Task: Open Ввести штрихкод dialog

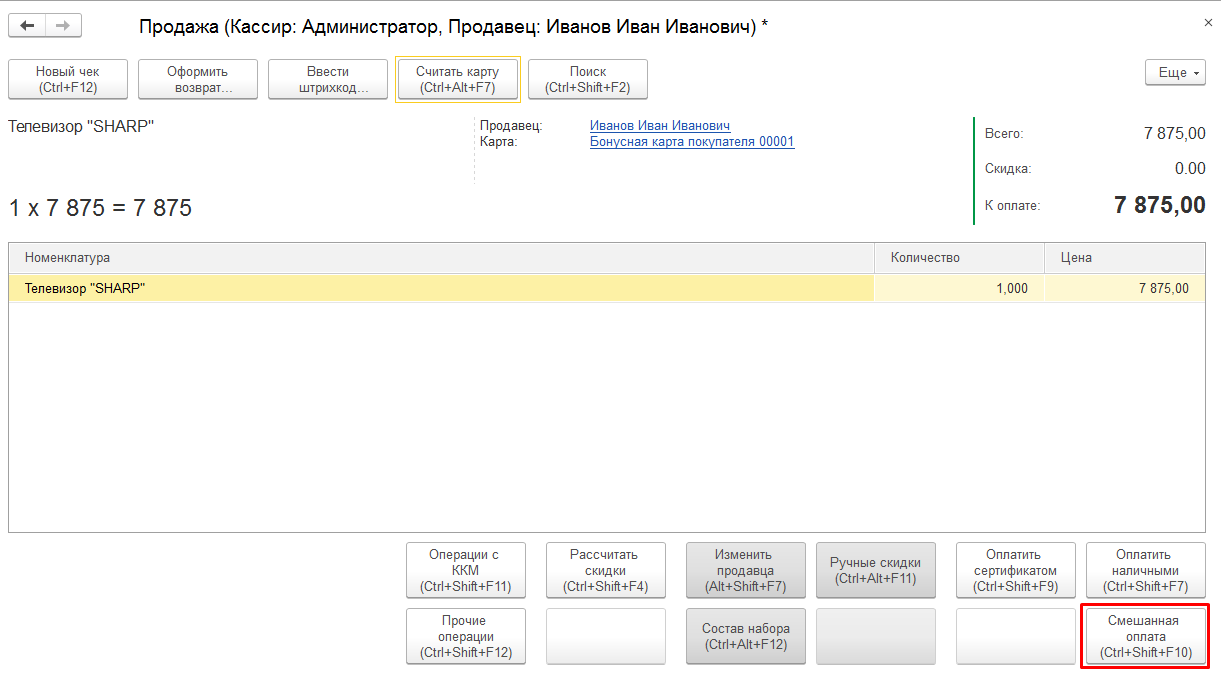Action: pos(328,80)
